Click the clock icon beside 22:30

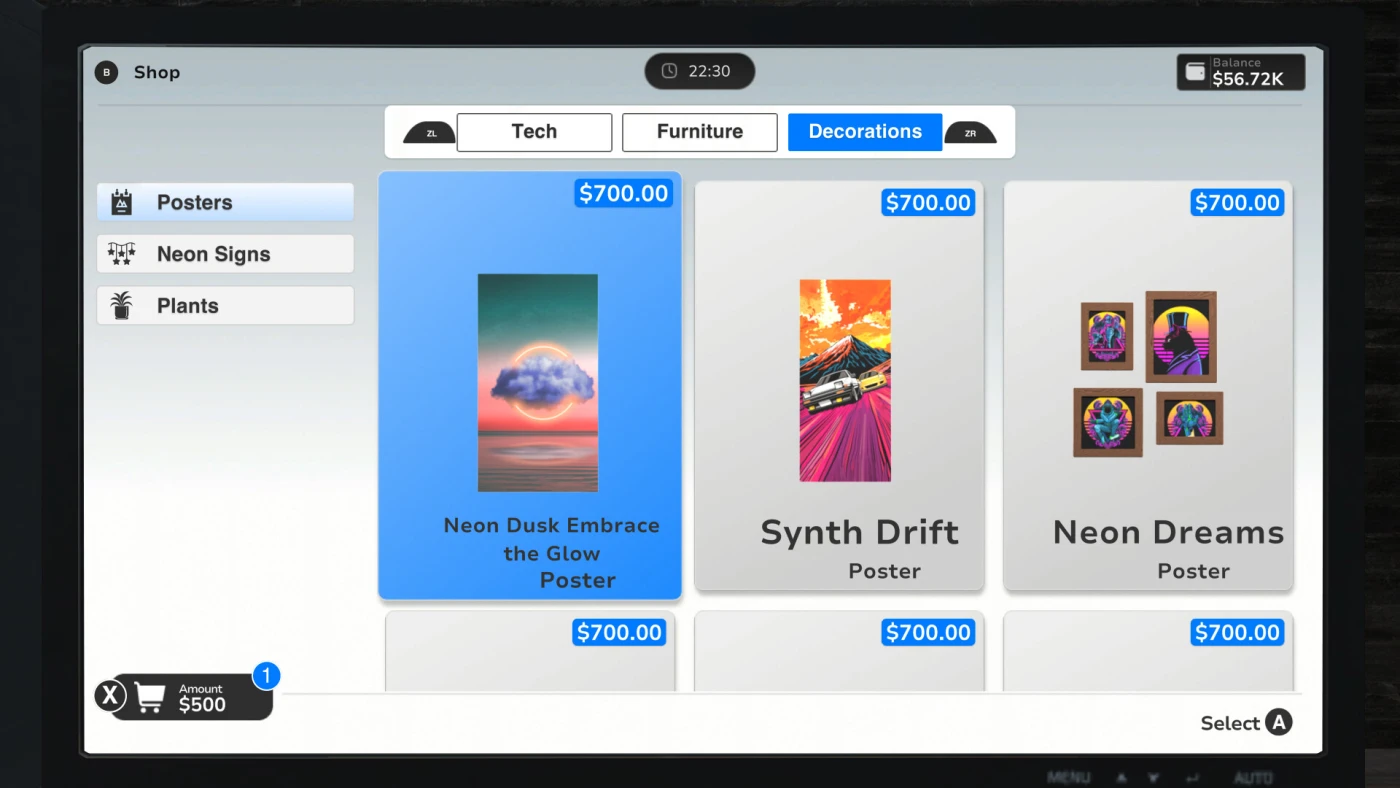(x=670, y=71)
